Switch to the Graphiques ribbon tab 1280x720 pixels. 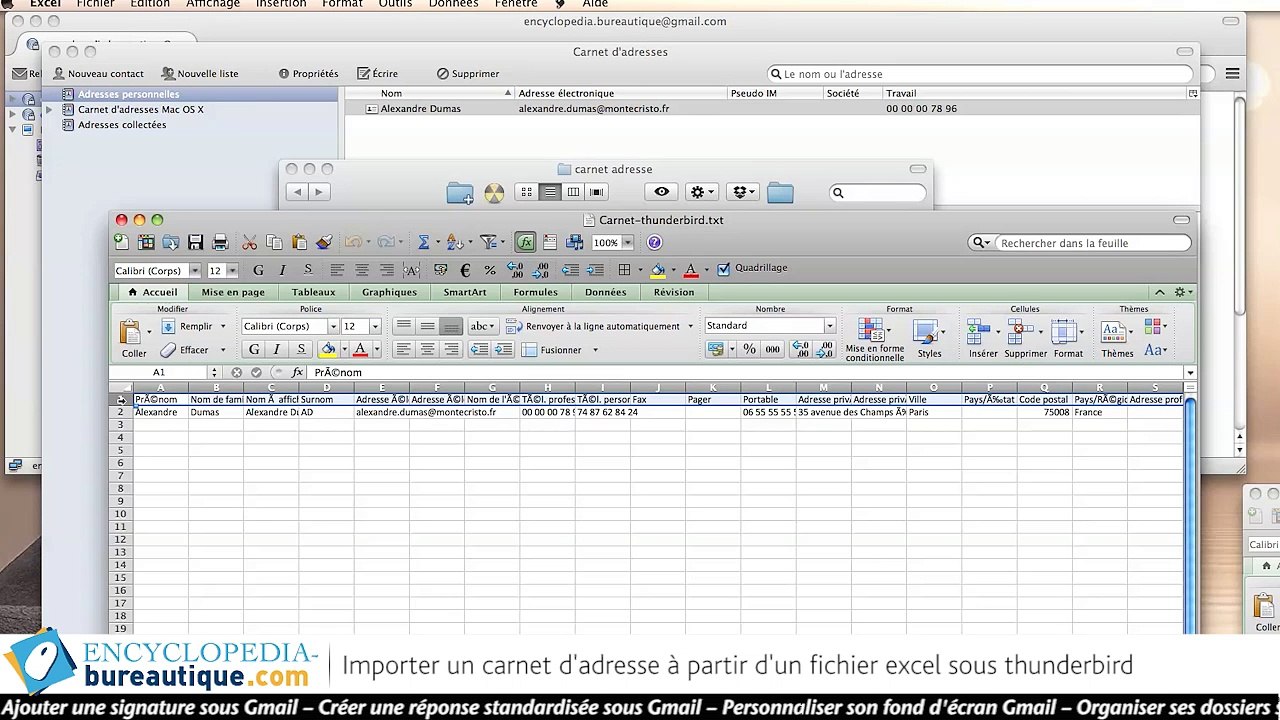[389, 292]
